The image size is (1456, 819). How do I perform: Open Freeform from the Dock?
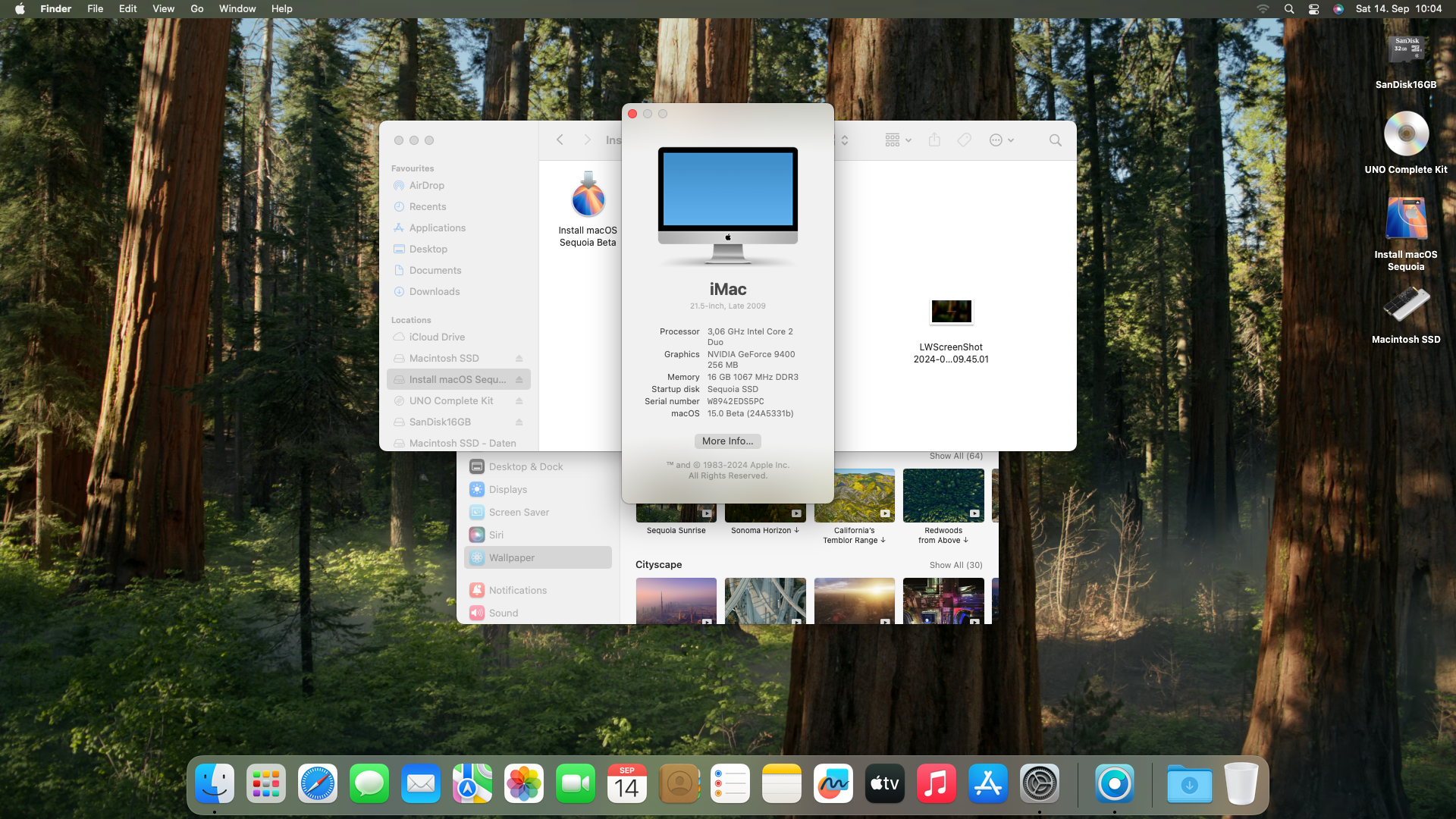point(833,784)
